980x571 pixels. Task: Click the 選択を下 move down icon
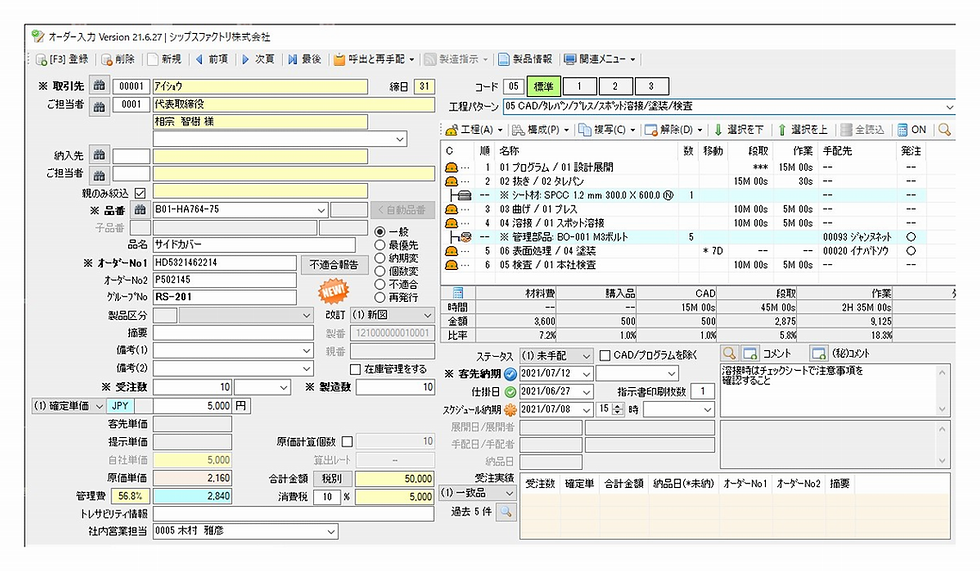[718, 130]
